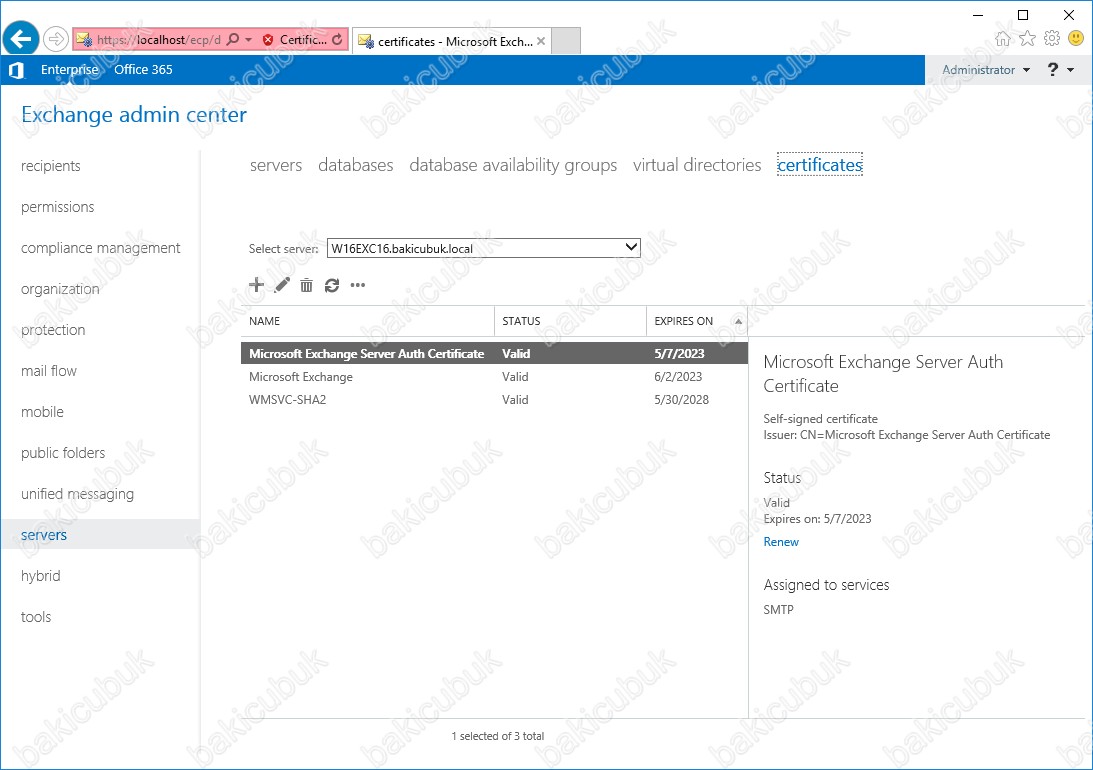The height and width of the screenshot is (770, 1093).
Task: Click the 6/2/2023 expiry date cell
Action: (x=678, y=376)
